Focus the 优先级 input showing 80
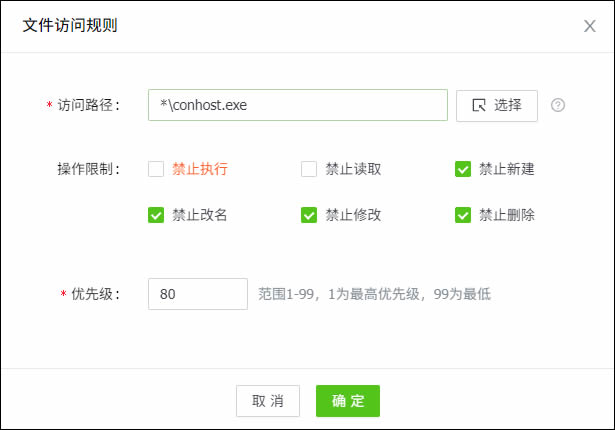 198,294
